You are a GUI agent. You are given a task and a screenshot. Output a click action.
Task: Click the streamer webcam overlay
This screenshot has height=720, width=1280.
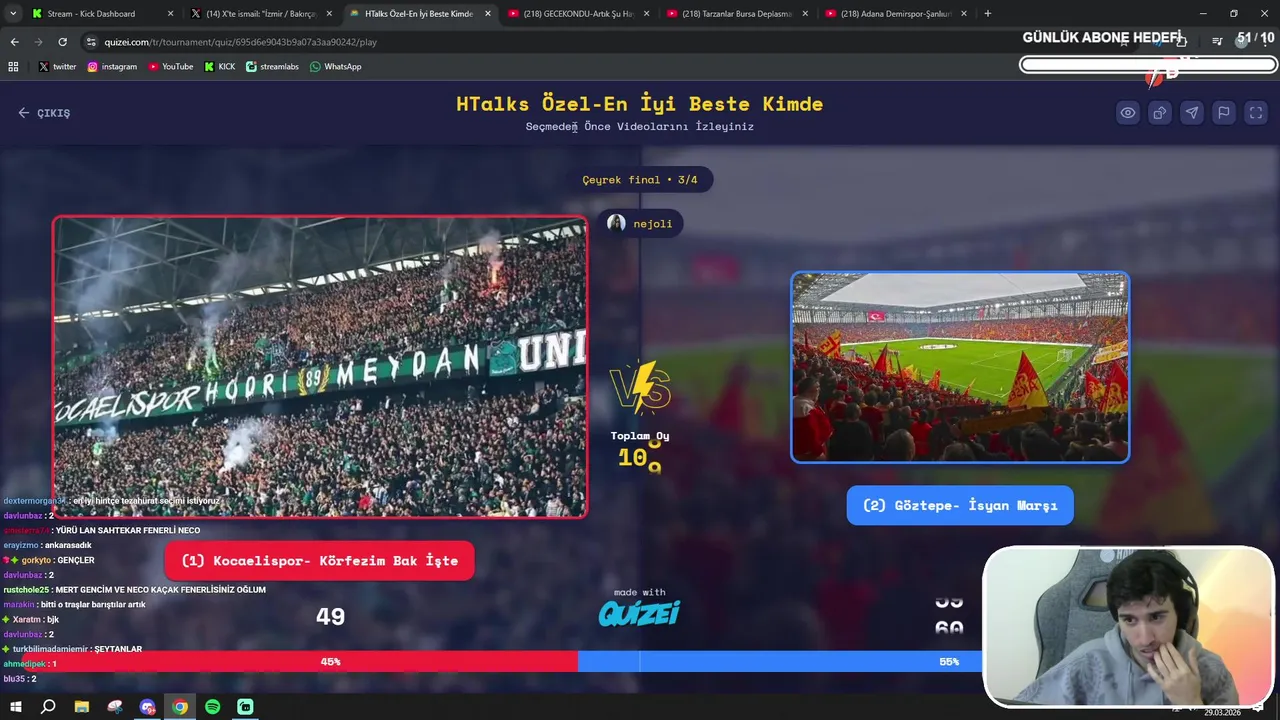(1128, 627)
